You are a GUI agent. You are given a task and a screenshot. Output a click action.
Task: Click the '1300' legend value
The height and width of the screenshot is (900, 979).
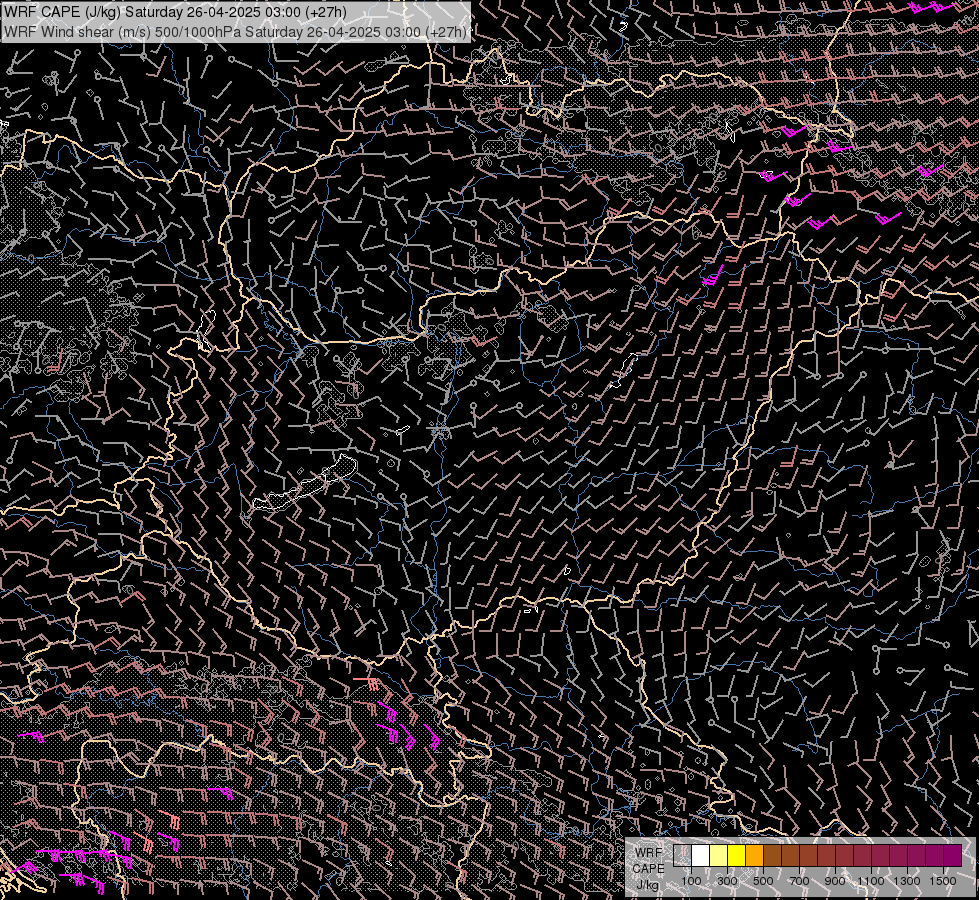pos(907,881)
